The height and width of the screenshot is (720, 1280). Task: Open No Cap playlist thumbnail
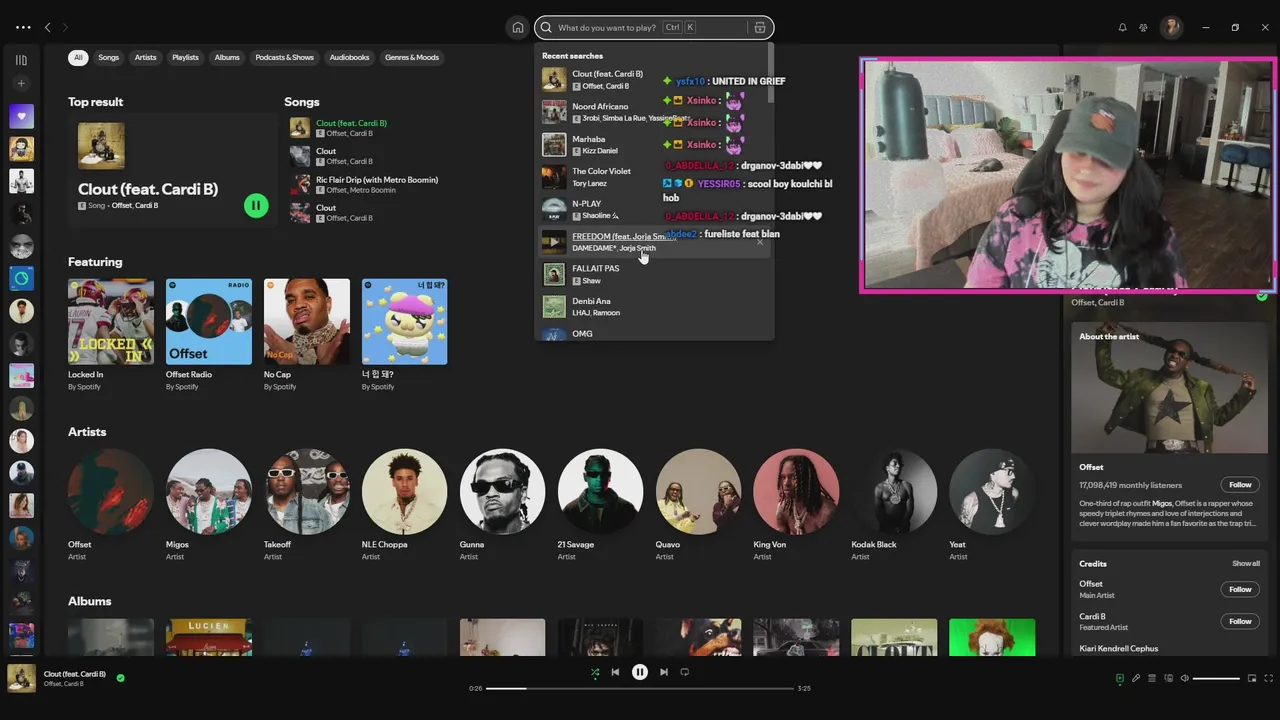click(307, 322)
